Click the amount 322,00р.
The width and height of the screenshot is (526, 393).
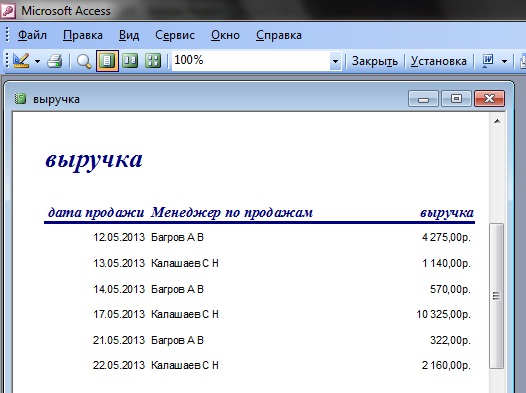(x=450, y=340)
